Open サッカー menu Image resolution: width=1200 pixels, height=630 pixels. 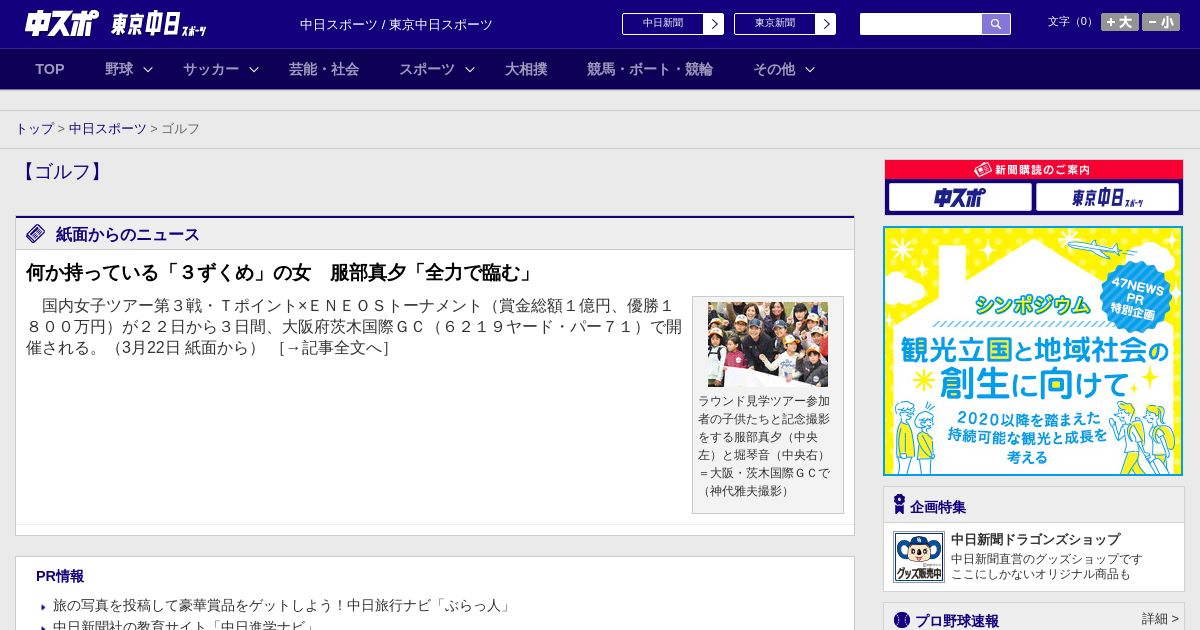pos(211,69)
